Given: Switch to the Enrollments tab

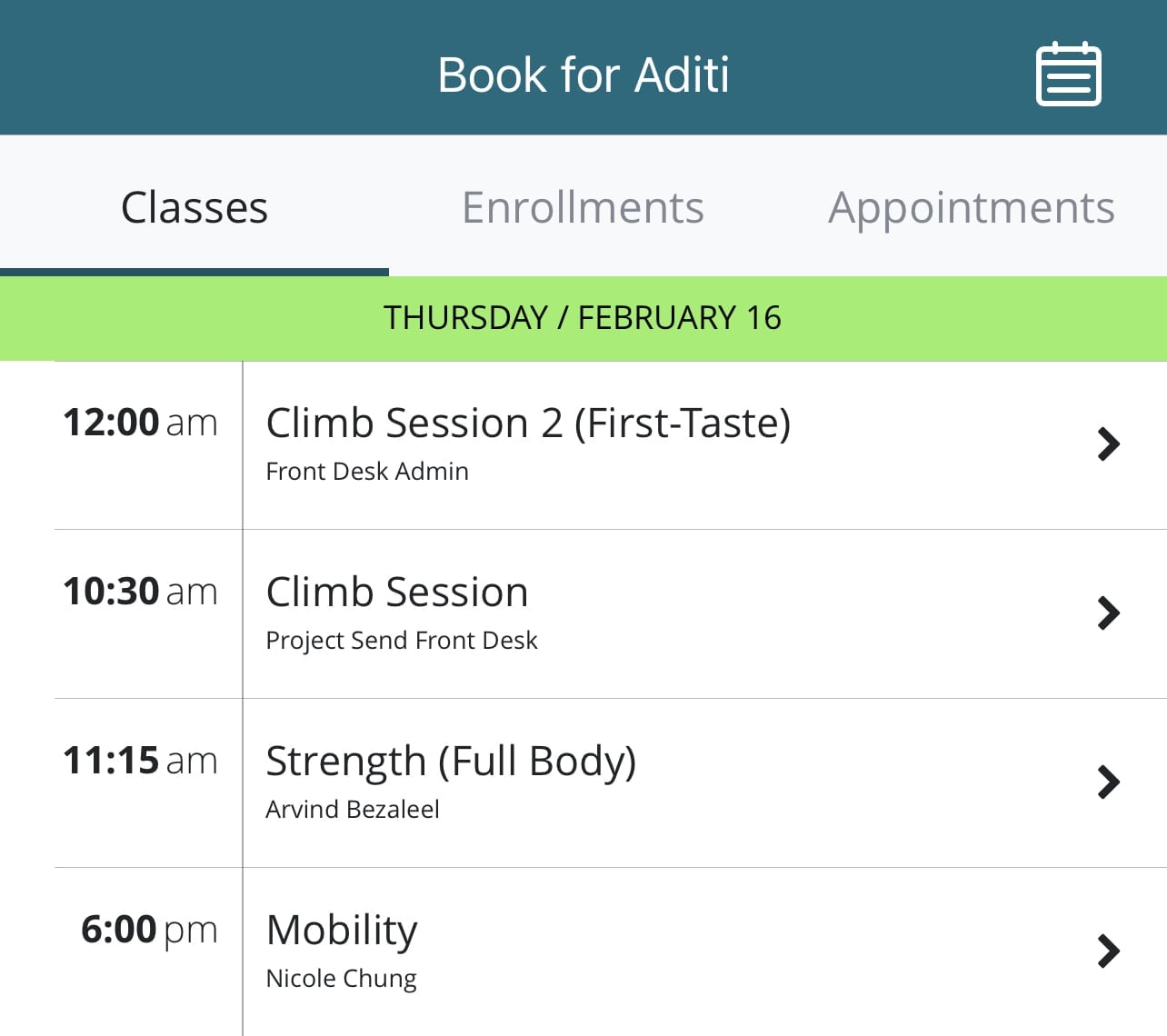Looking at the screenshot, I should point(583,207).
